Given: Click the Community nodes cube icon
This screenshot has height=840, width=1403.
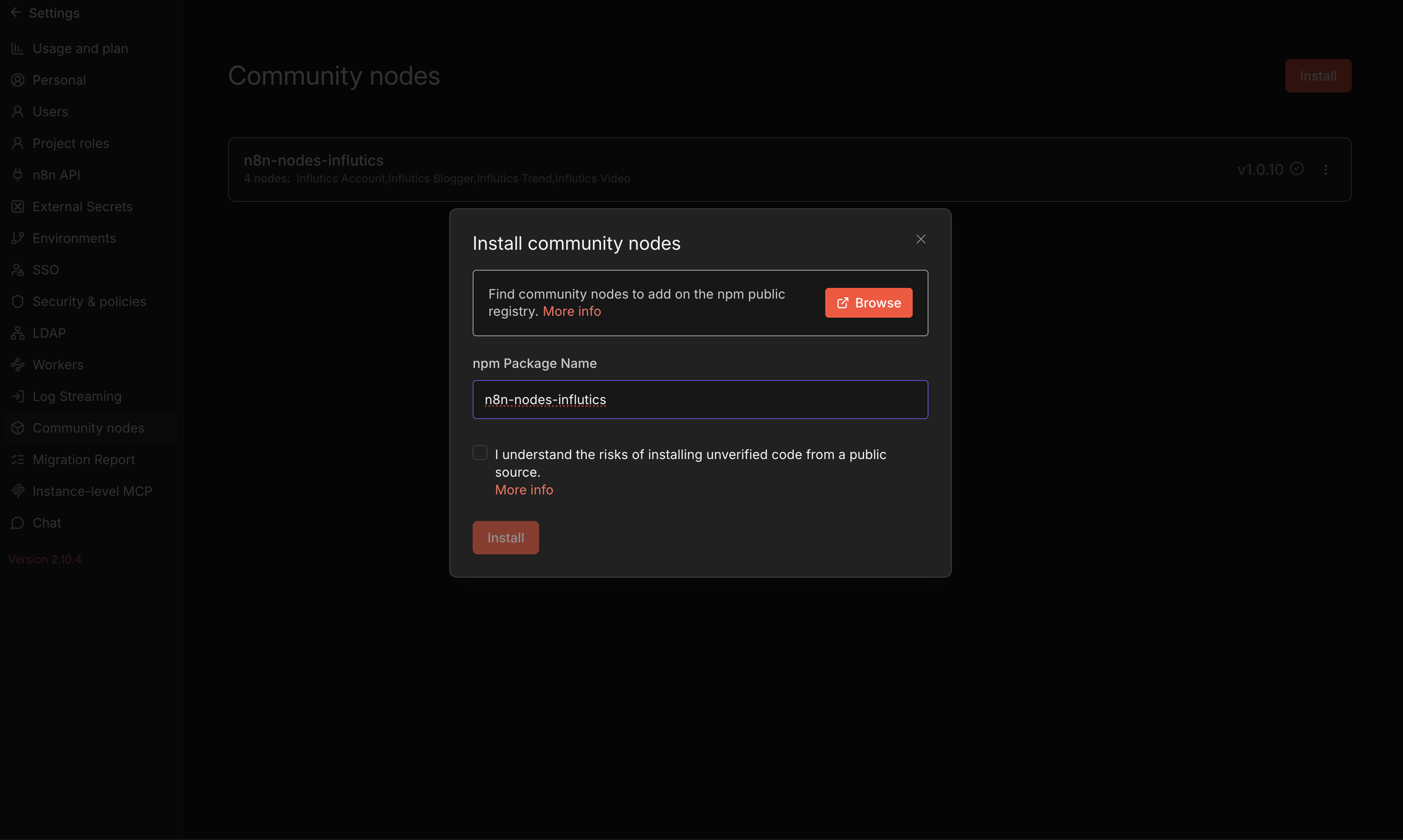Looking at the screenshot, I should pyautogui.click(x=18, y=428).
